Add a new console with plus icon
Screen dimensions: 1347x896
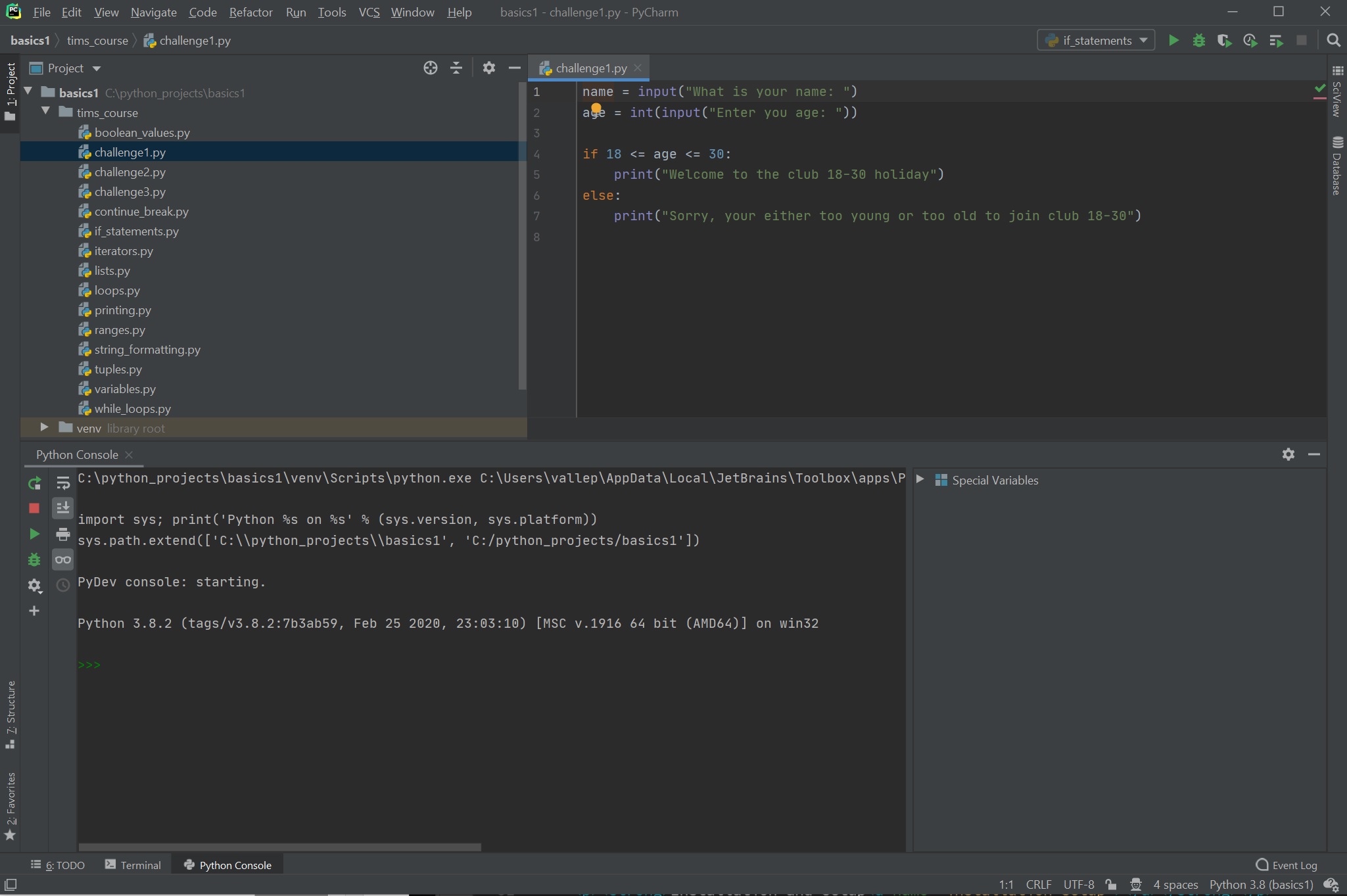click(x=34, y=611)
